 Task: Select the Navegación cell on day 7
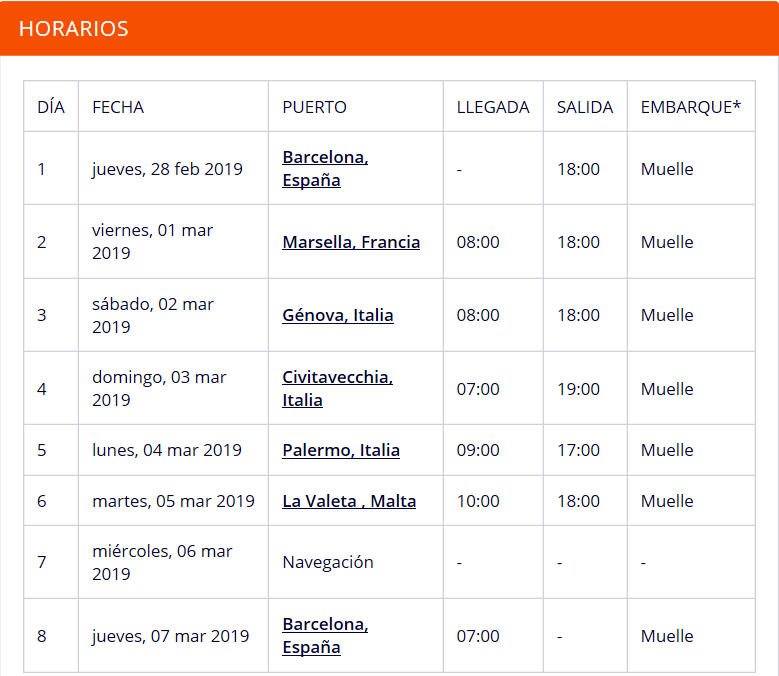pos(328,562)
